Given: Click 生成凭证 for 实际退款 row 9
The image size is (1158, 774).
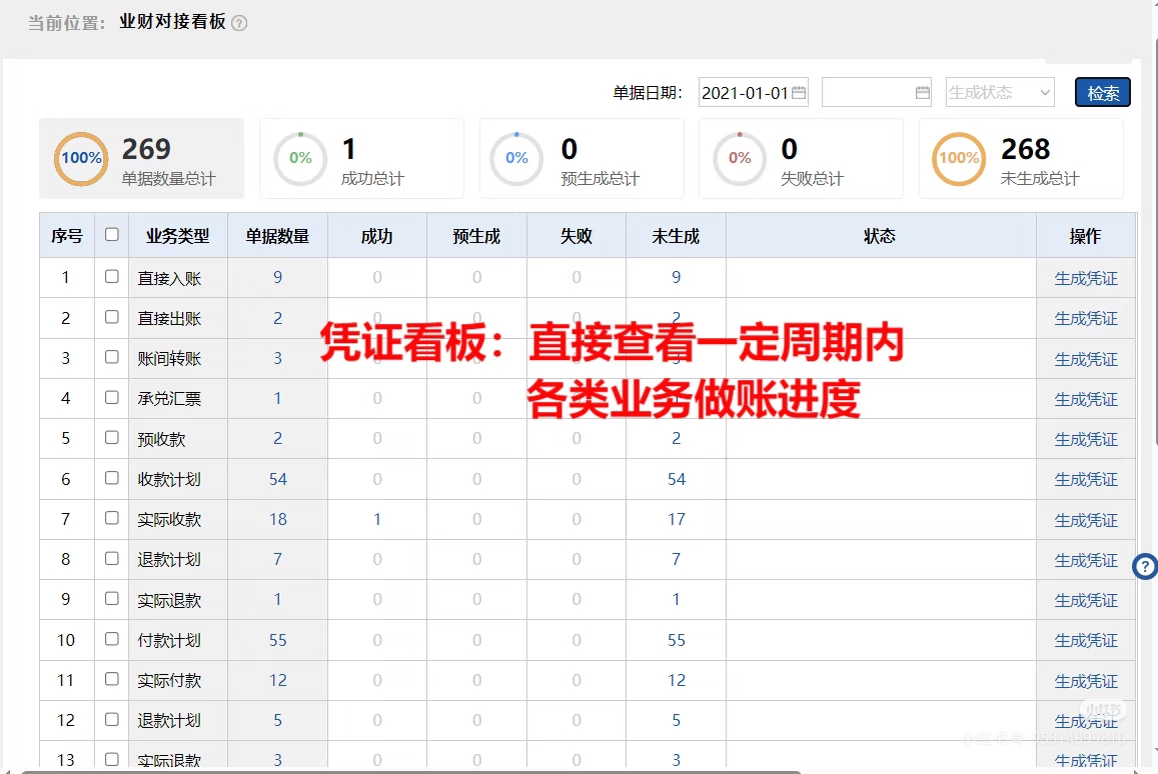Looking at the screenshot, I should coord(1086,600).
